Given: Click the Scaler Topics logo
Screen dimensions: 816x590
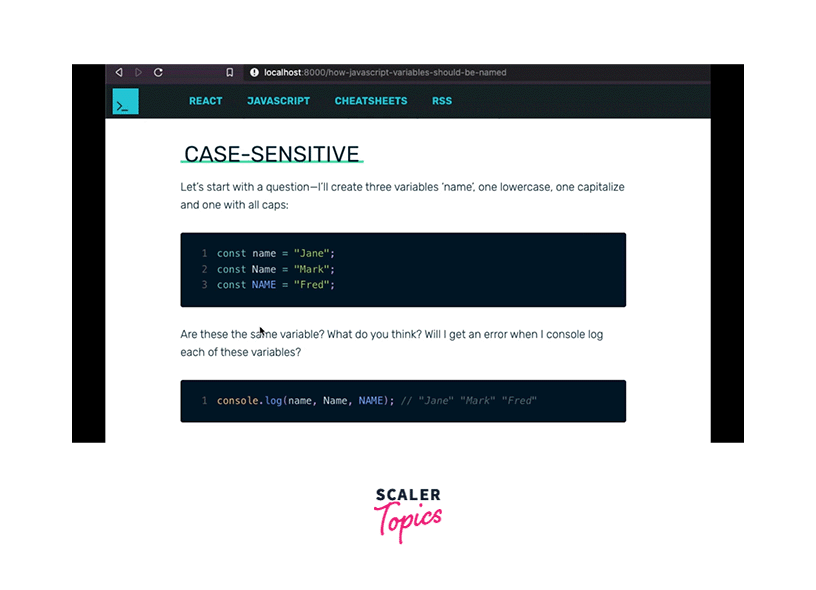Looking at the screenshot, I should point(408,515).
